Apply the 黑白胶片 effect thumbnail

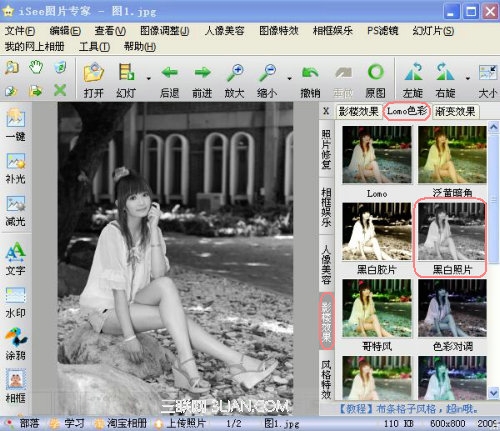pyautogui.click(x=377, y=238)
